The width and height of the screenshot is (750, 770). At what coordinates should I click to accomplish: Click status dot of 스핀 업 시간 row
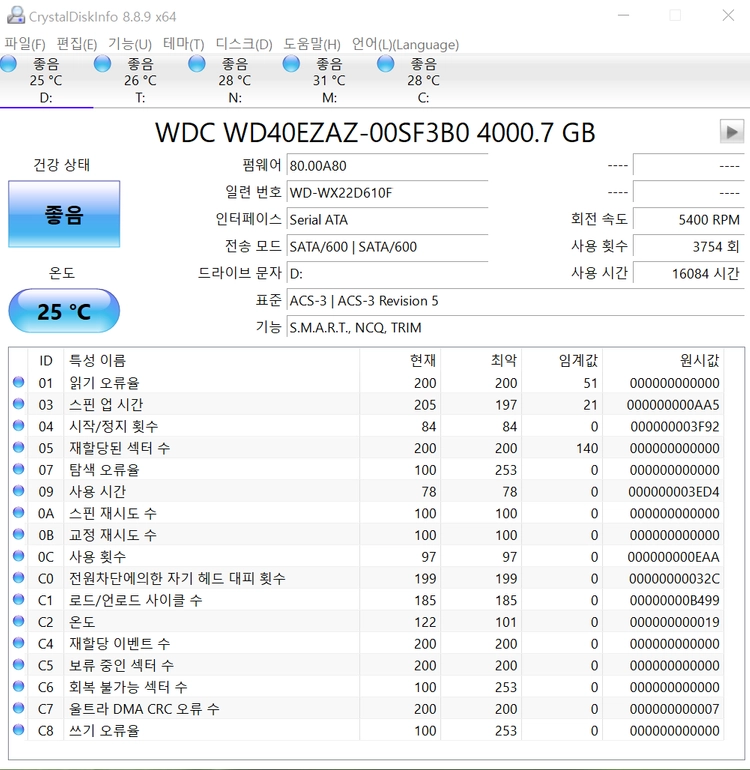pos(19,404)
